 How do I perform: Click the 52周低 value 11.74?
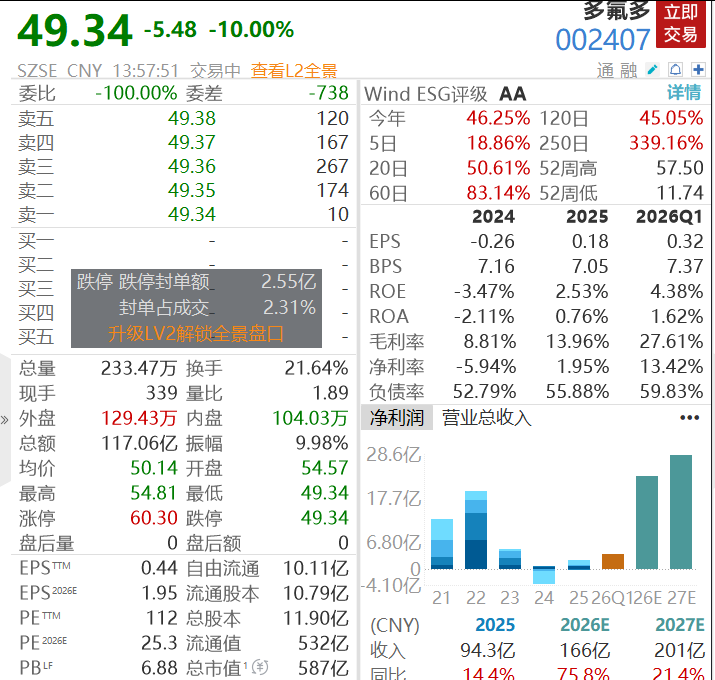coord(679,193)
